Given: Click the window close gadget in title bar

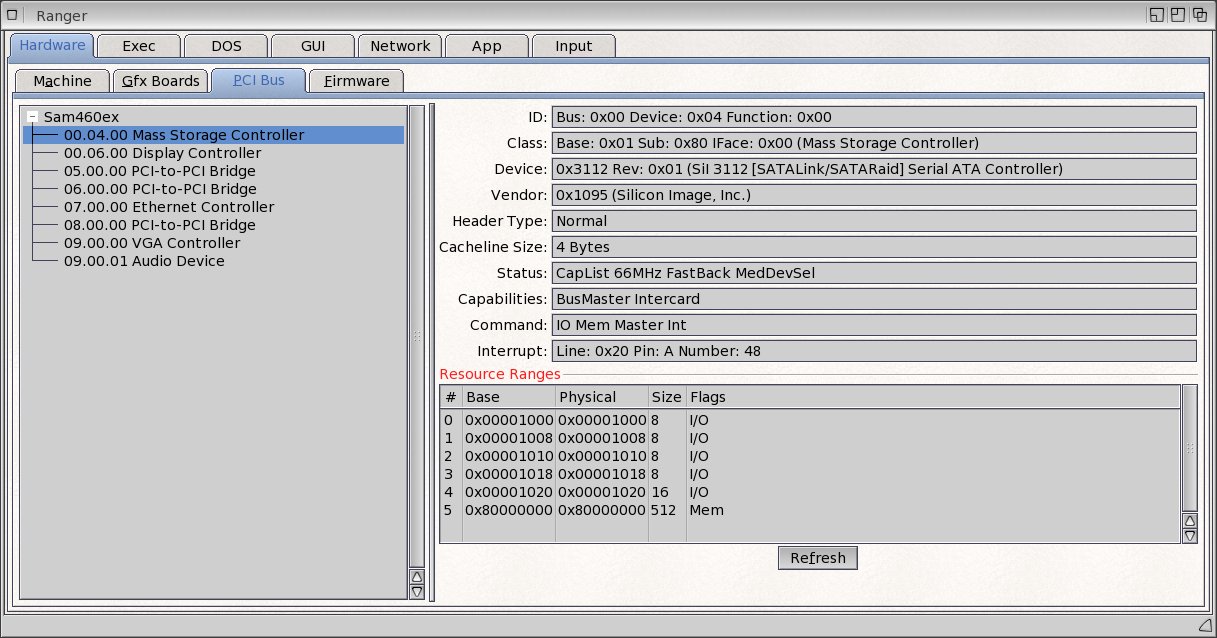Looking at the screenshot, I should click(x=12, y=15).
